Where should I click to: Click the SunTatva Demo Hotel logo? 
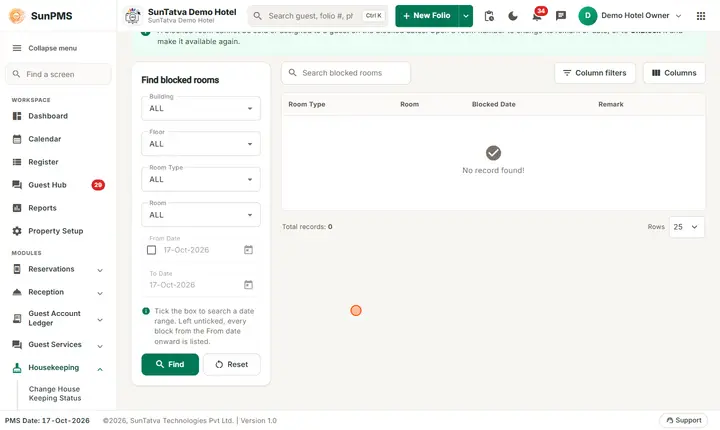[133, 16]
